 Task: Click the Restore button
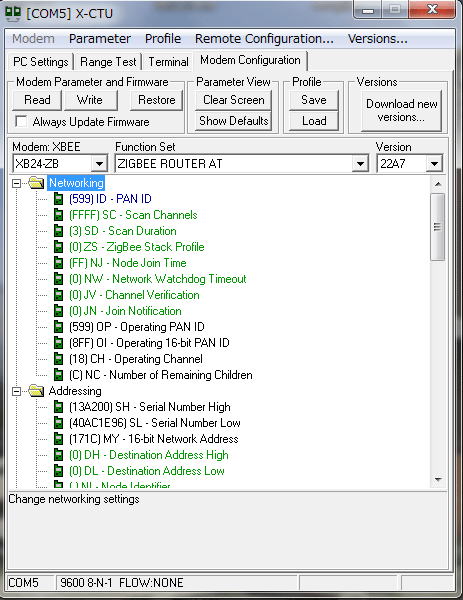(157, 100)
